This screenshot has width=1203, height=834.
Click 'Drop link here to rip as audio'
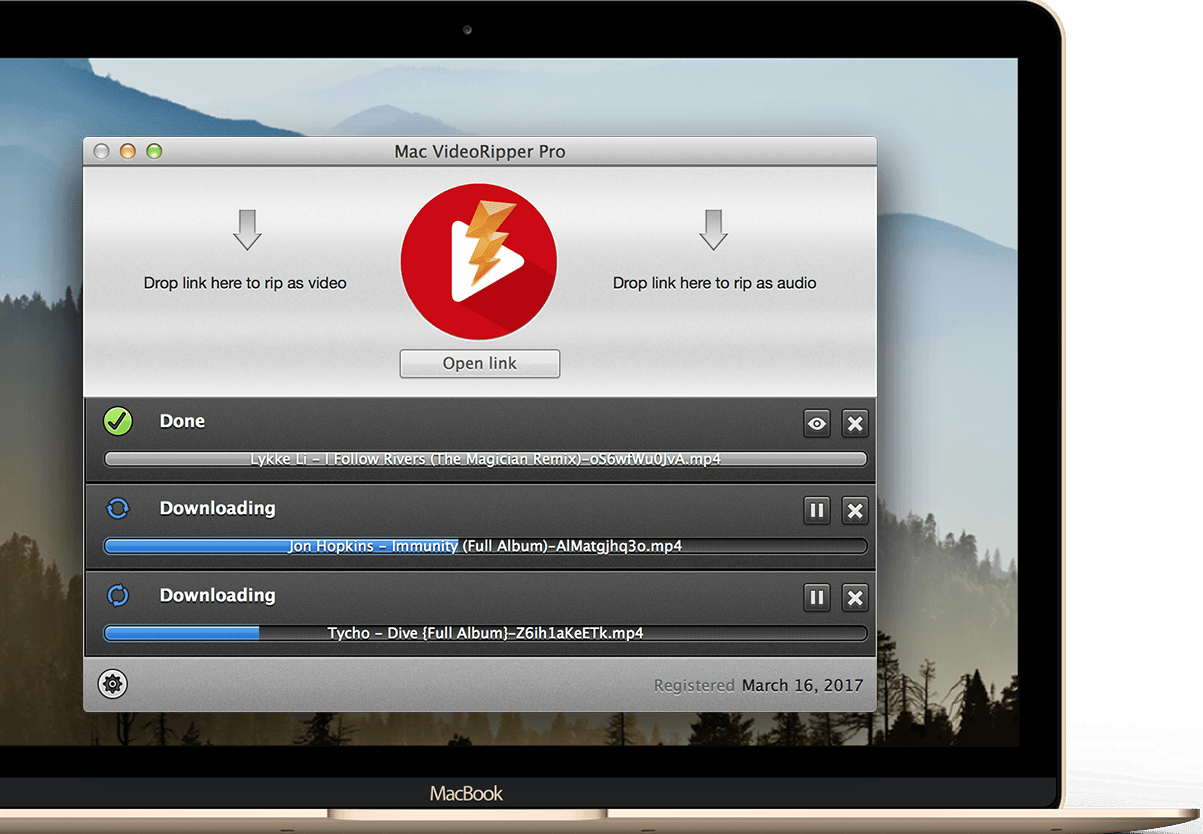715,283
